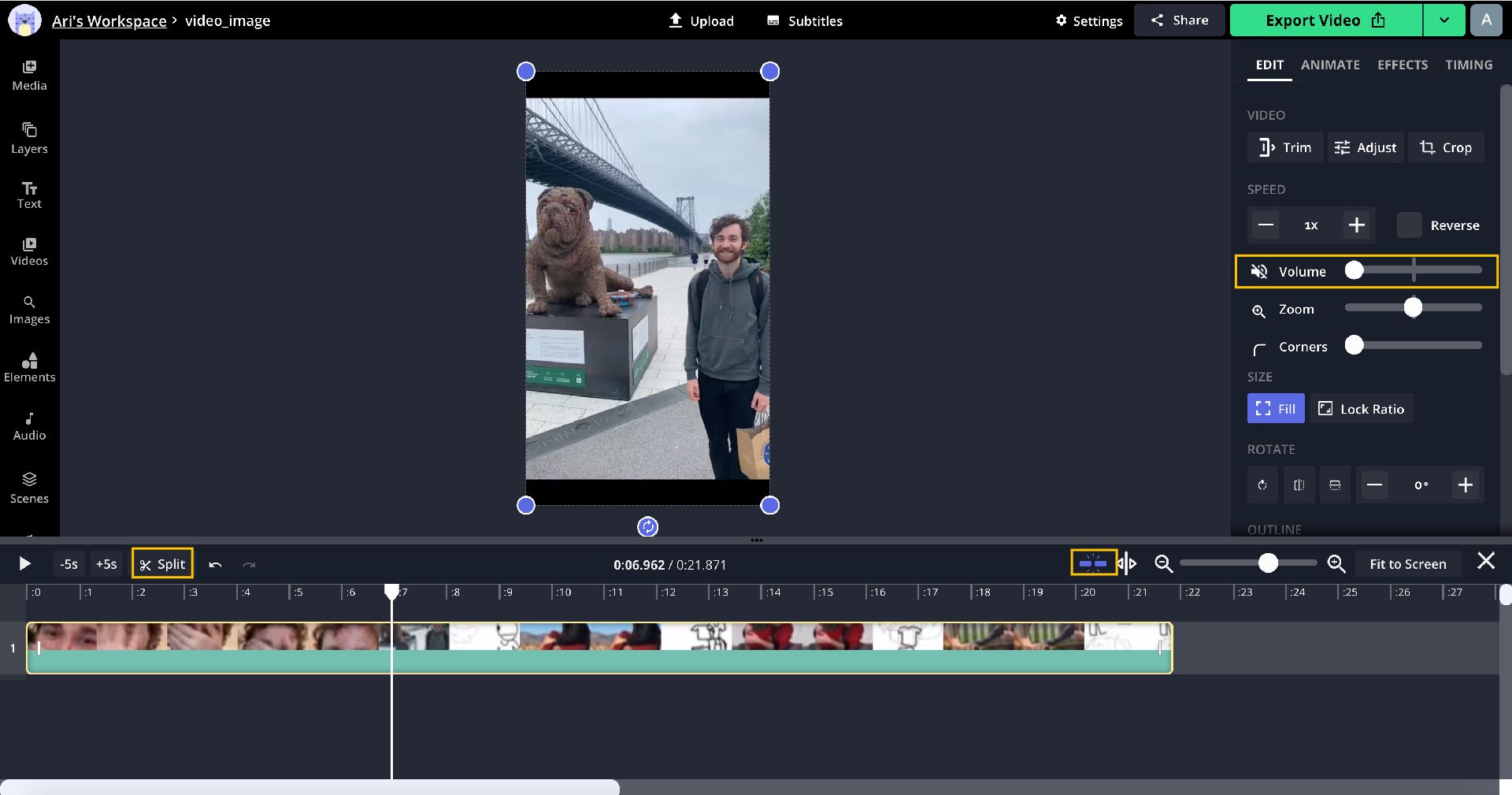Increase playback speed
The image size is (1512, 795).
pyautogui.click(x=1356, y=225)
